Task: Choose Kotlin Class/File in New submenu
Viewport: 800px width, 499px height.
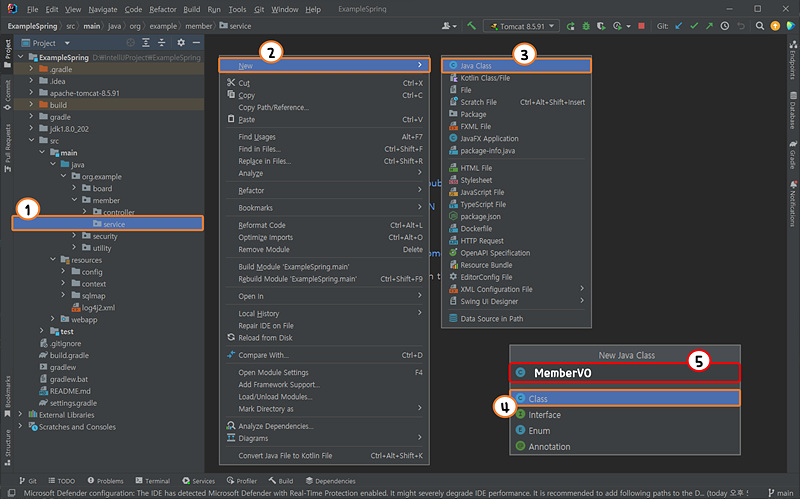Action: point(516,78)
